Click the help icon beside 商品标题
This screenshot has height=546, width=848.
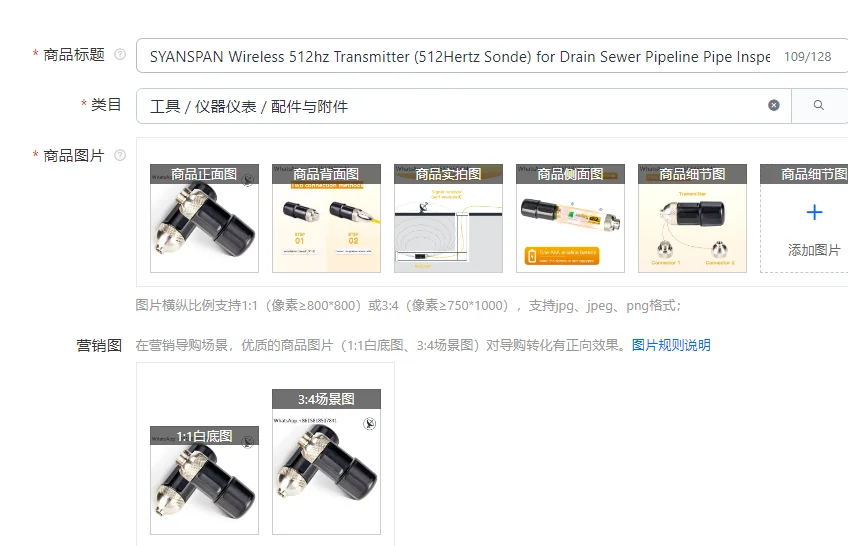(120, 54)
